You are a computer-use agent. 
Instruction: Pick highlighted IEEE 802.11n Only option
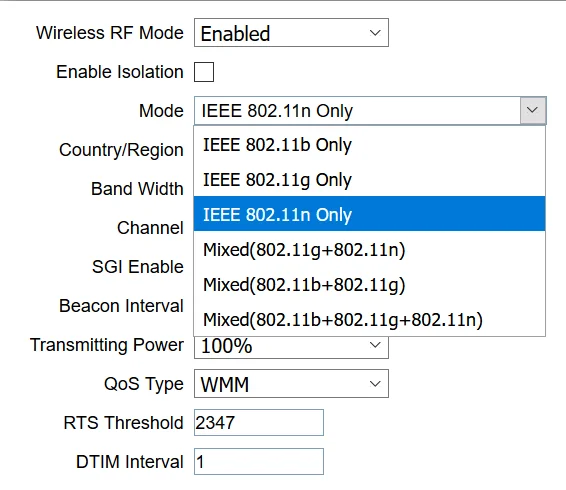click(x=369, y=214)
